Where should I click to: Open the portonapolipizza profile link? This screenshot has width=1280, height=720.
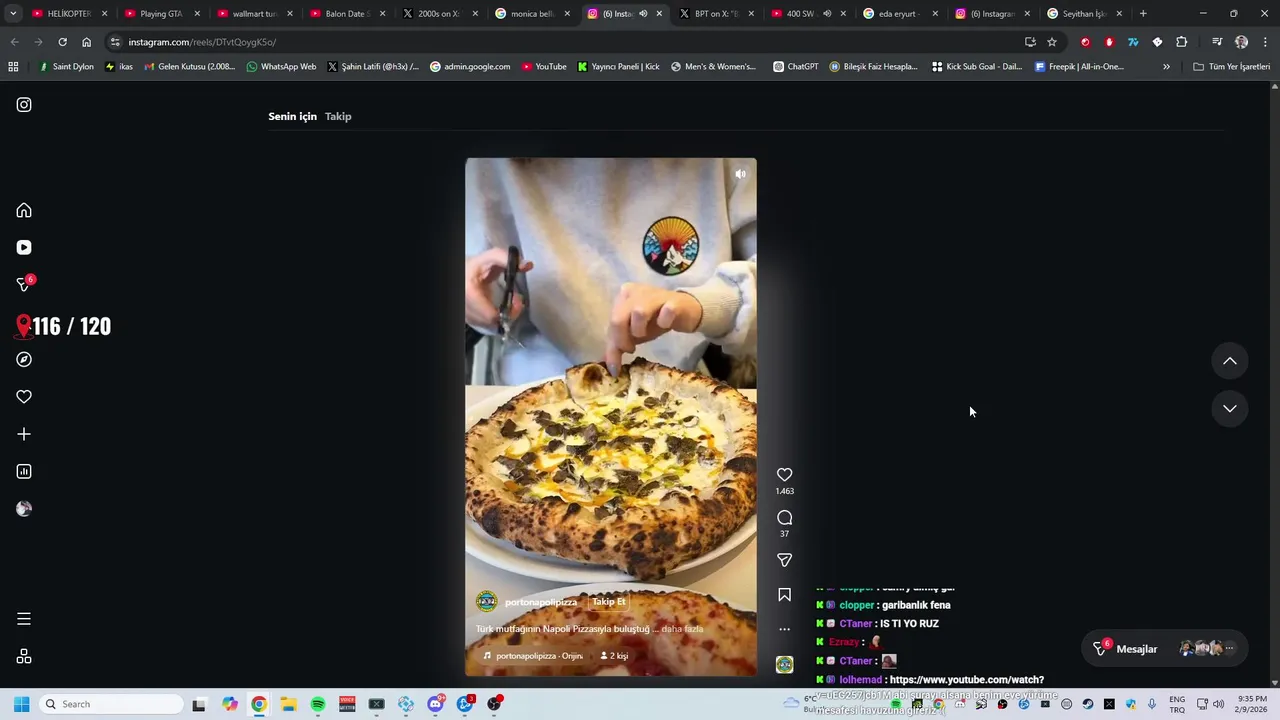tap(541, 602)
